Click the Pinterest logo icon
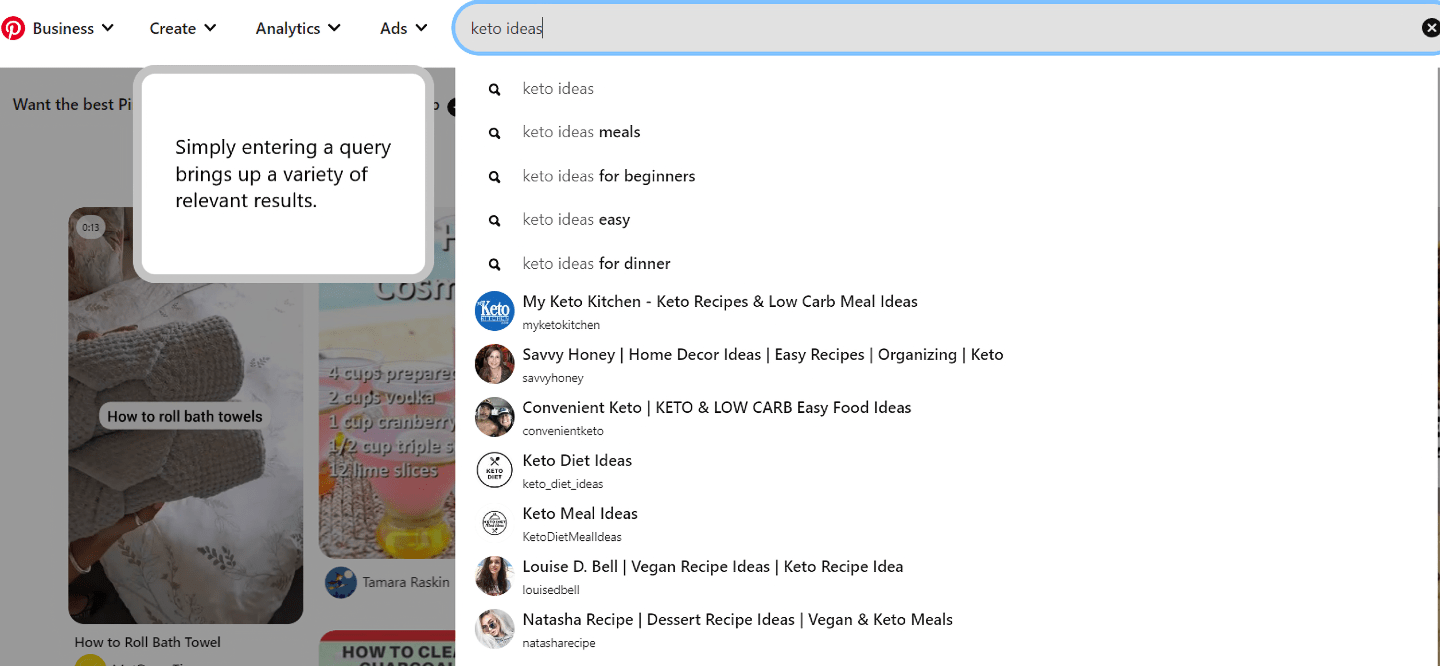Screen dimensions: 1440x666 pyautogui.click(x=13, y=28)
